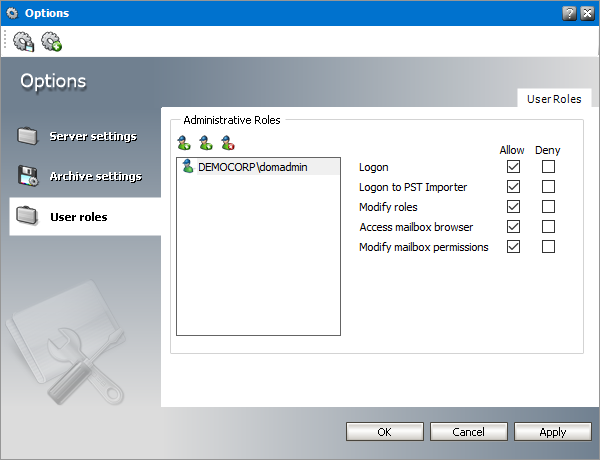
Task: Open the Archive settings section
Action: click(x=95, y=177)
